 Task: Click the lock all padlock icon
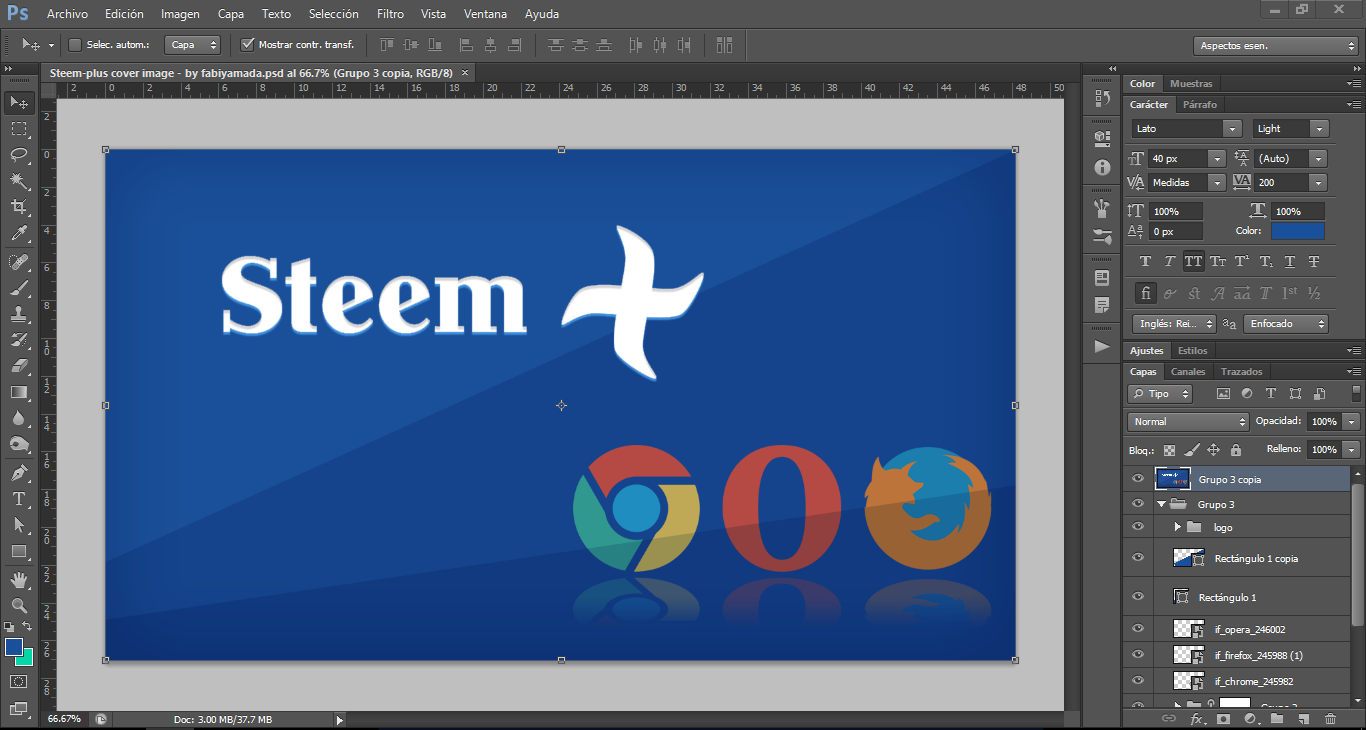1236,450
